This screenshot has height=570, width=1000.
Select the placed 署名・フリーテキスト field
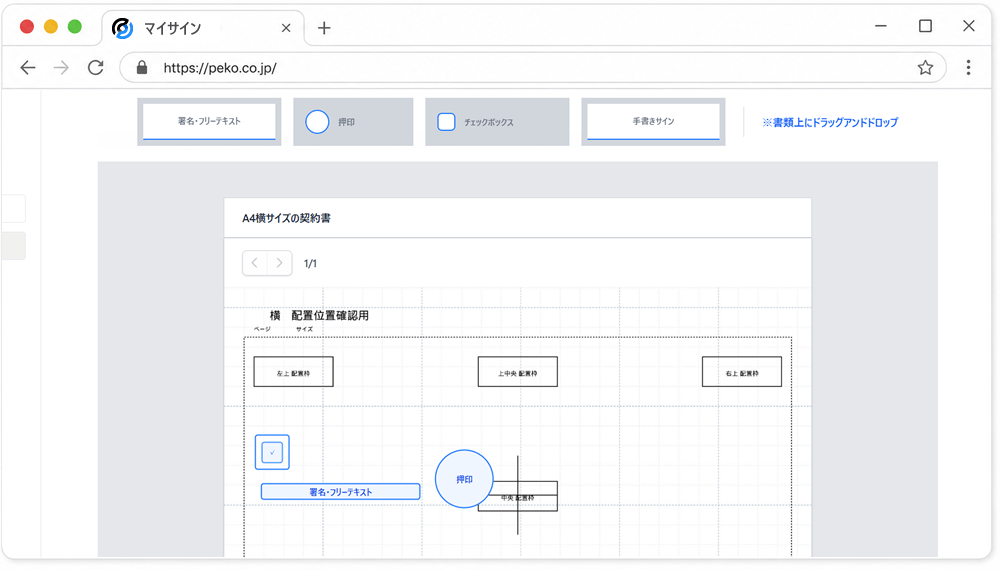pos(341,492)
